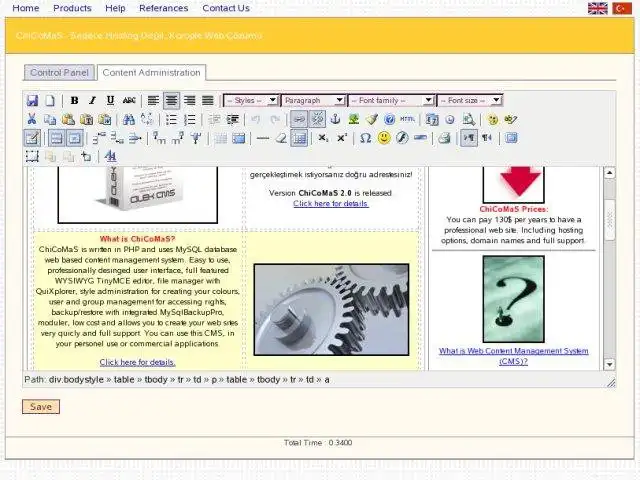Screen dimensions: 640x480
Task: Follow 'Click here for details' under Version 2.0
Action: coord(331,203)
